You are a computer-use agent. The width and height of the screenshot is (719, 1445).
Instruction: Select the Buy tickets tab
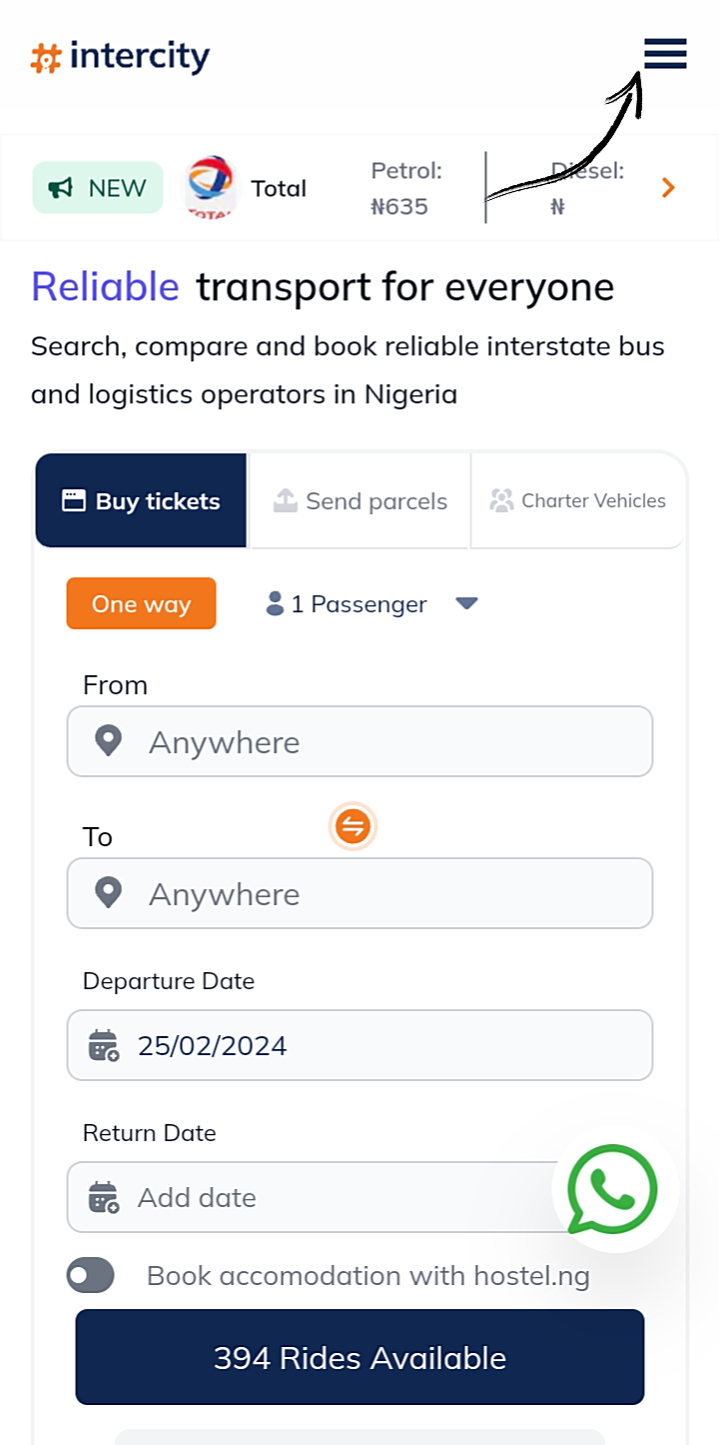[142, 501]
